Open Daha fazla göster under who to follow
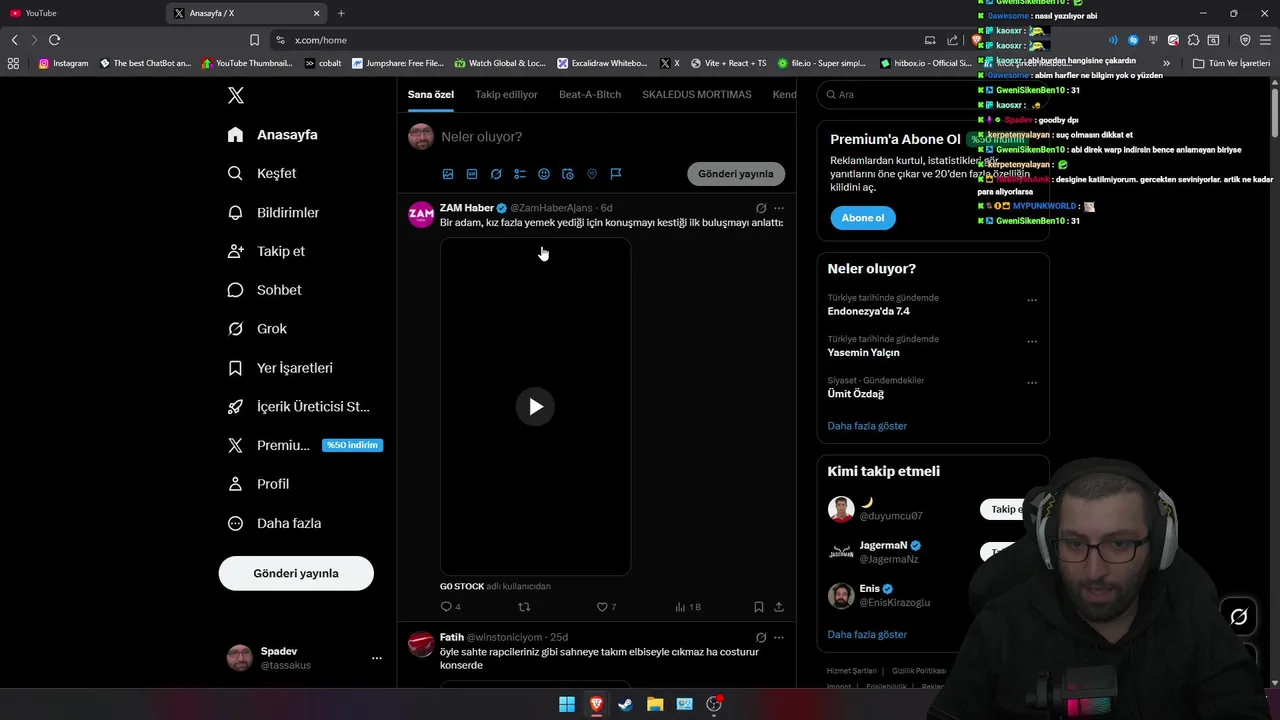Viewport: 1280px width, 720px height. (867, 635)
